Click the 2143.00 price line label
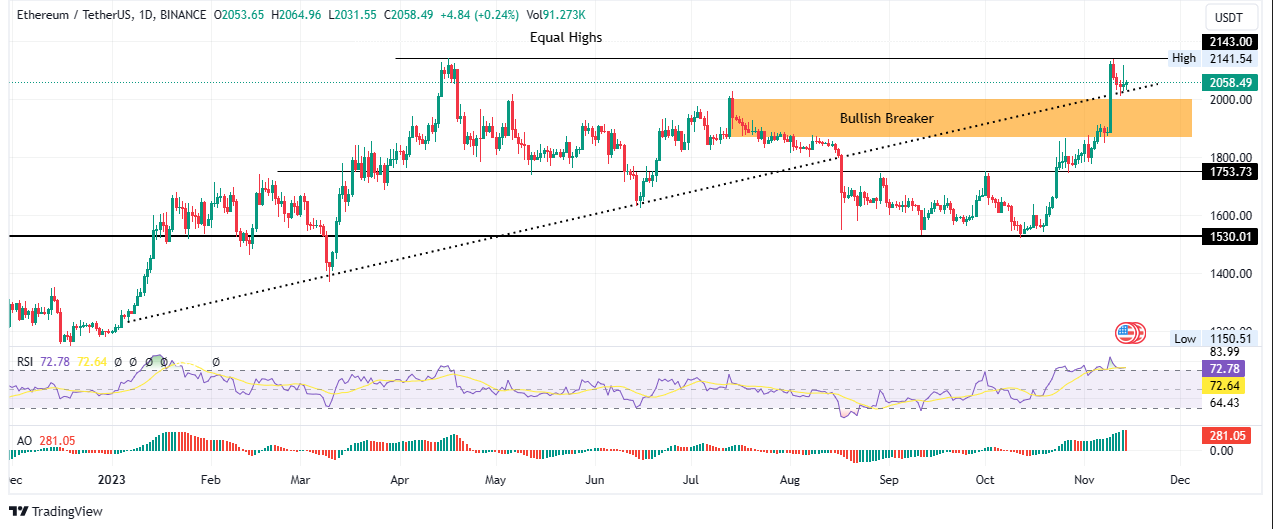Screen dimensions: 1273x529 (1228, 41)
